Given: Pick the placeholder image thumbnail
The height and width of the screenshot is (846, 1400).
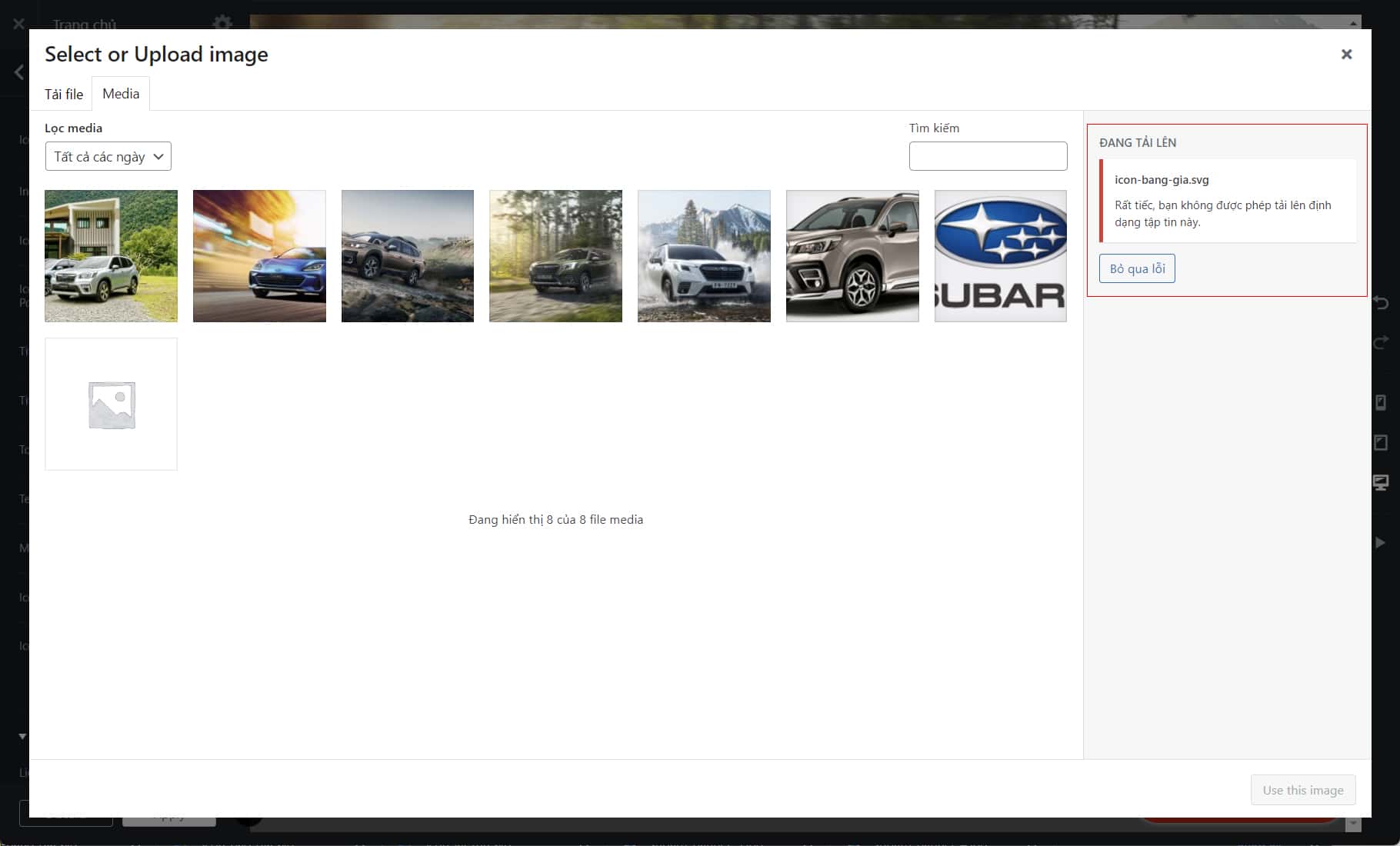Looking at the screenshot, I should coord(111,404).
